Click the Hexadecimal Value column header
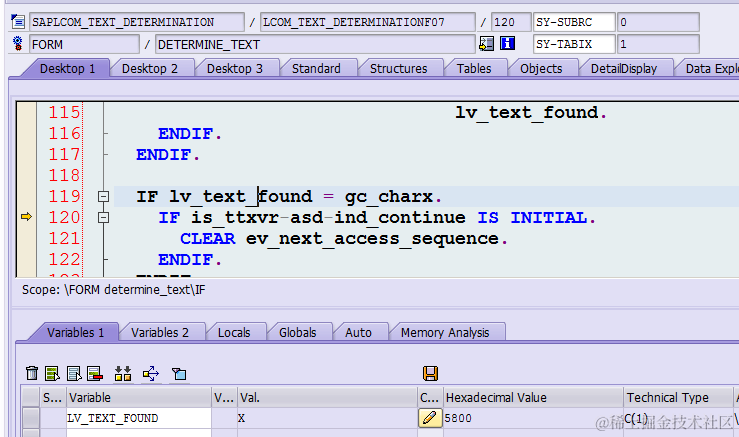This screenshot has width=739, height=437. coord(533,398)
